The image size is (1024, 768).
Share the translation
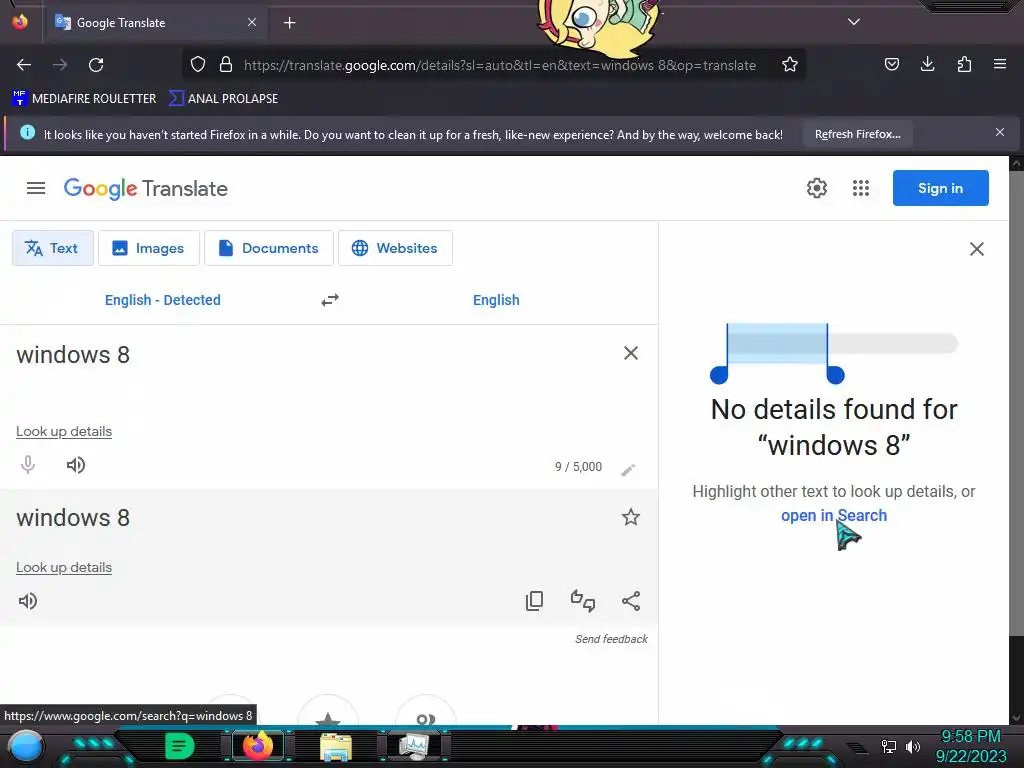631,601
